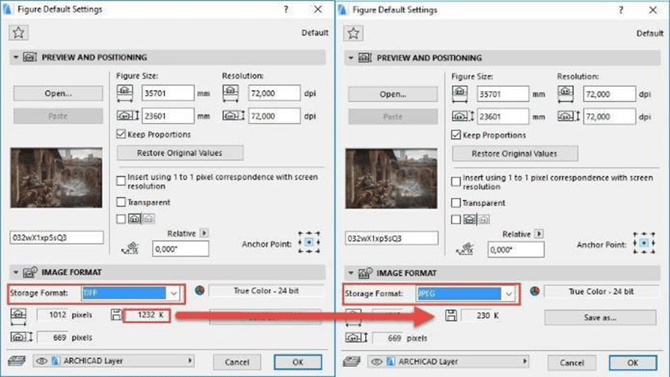Viewport: 670px width, 377px height.
Task: Toggle Keep Proportions checkbox in left dialog
Action: pyautogui.click(x=121, y=134)
